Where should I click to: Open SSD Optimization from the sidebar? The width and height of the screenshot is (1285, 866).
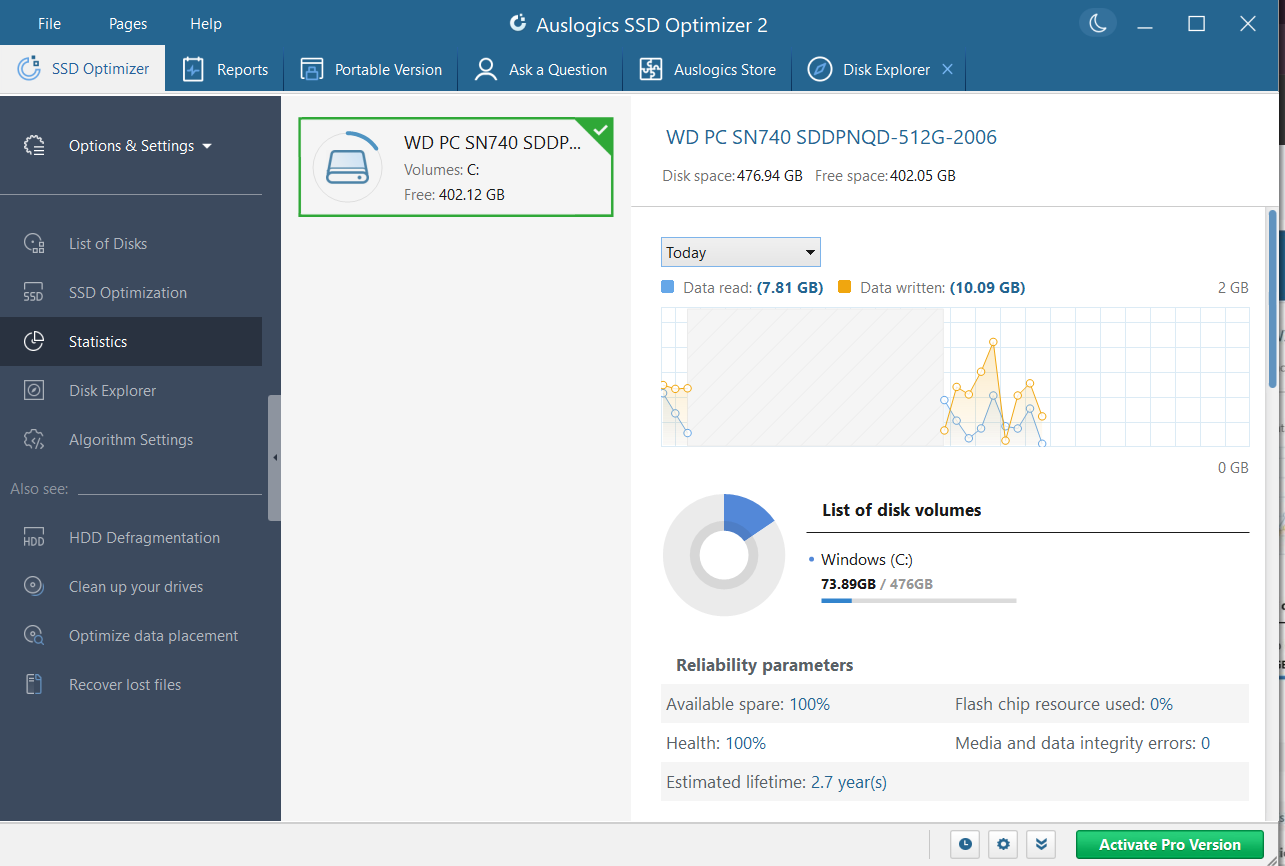pyautogui.click(x=34, y=292)
